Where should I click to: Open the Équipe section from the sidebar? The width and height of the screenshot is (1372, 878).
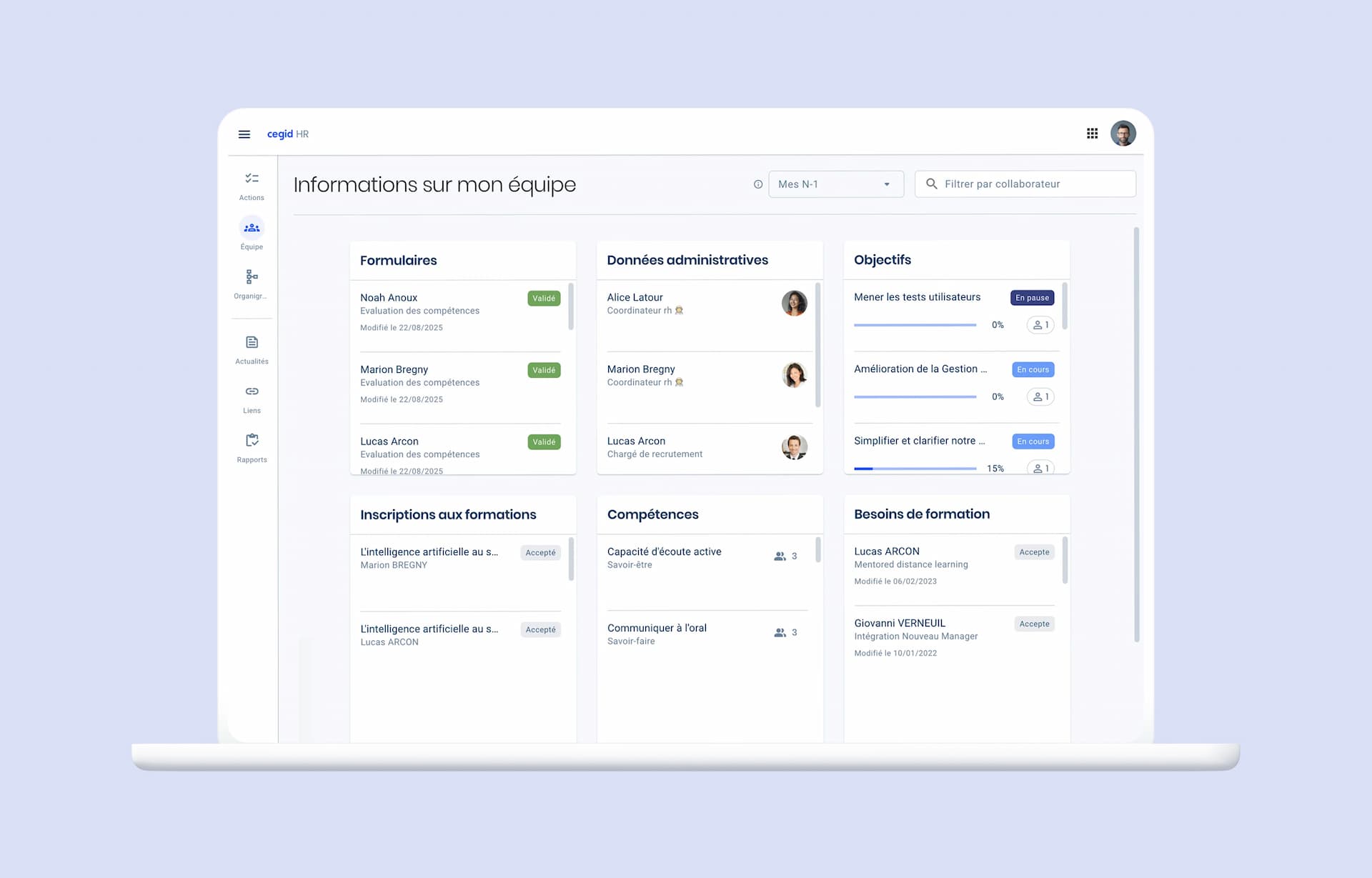pos(251,227)
